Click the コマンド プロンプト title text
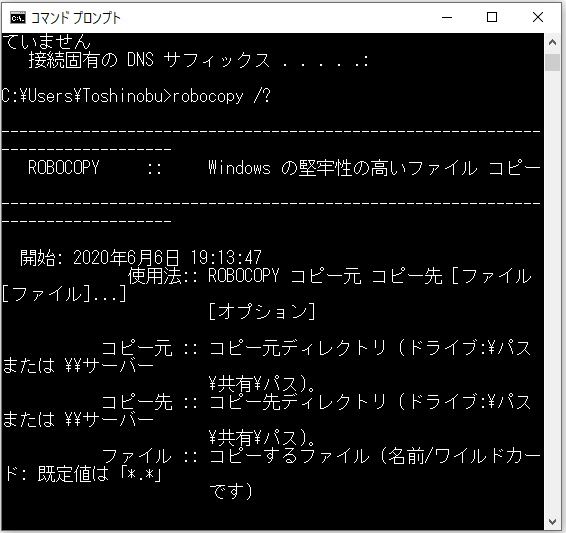Screen dimensions: 566x533 [x=75, y=18]
